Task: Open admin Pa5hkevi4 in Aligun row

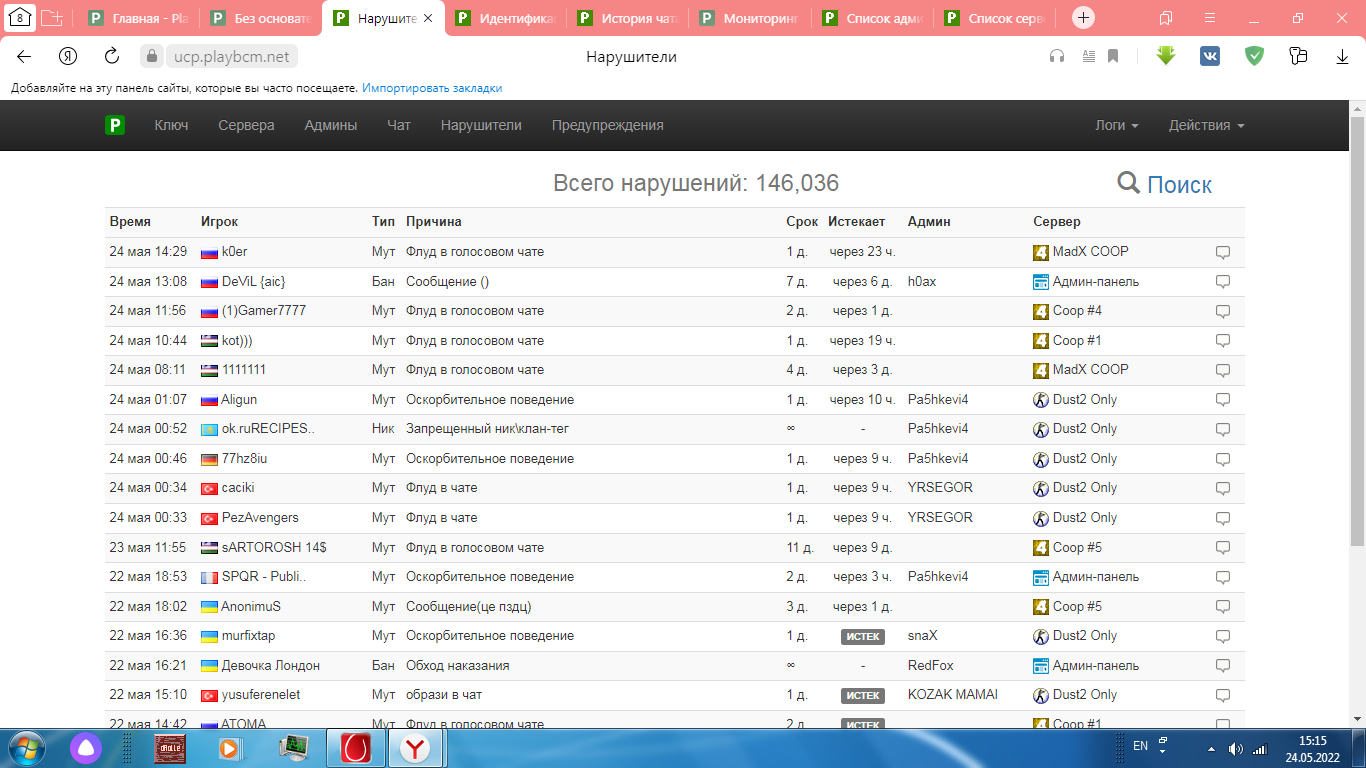Action: [938, 400]
